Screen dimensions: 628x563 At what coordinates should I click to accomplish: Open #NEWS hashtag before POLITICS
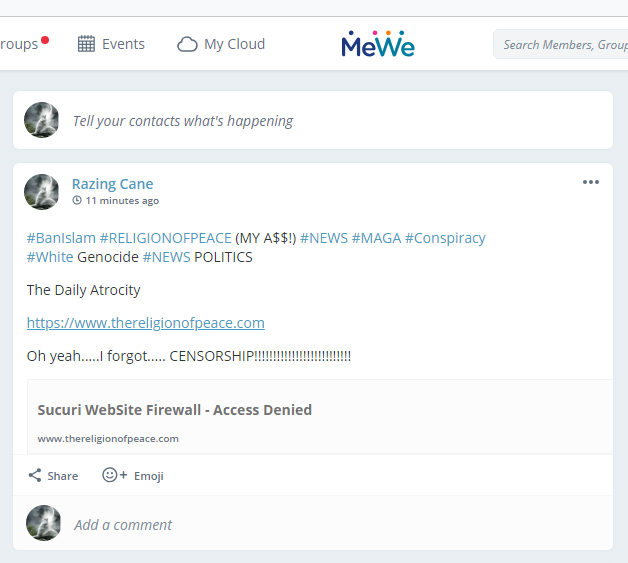click(x=167, y=257)
